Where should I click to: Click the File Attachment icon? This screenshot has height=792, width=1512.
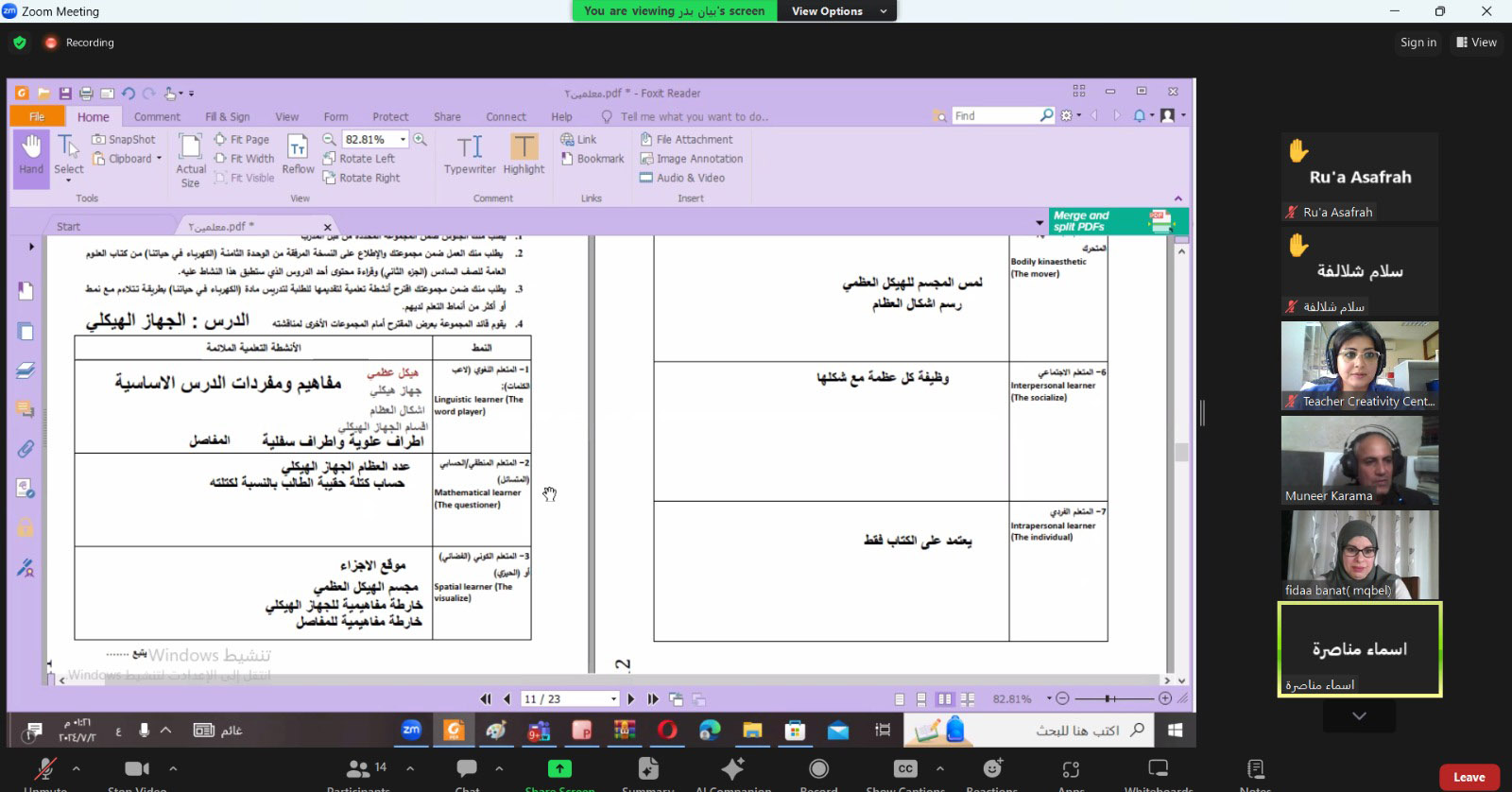pos(647,139)
